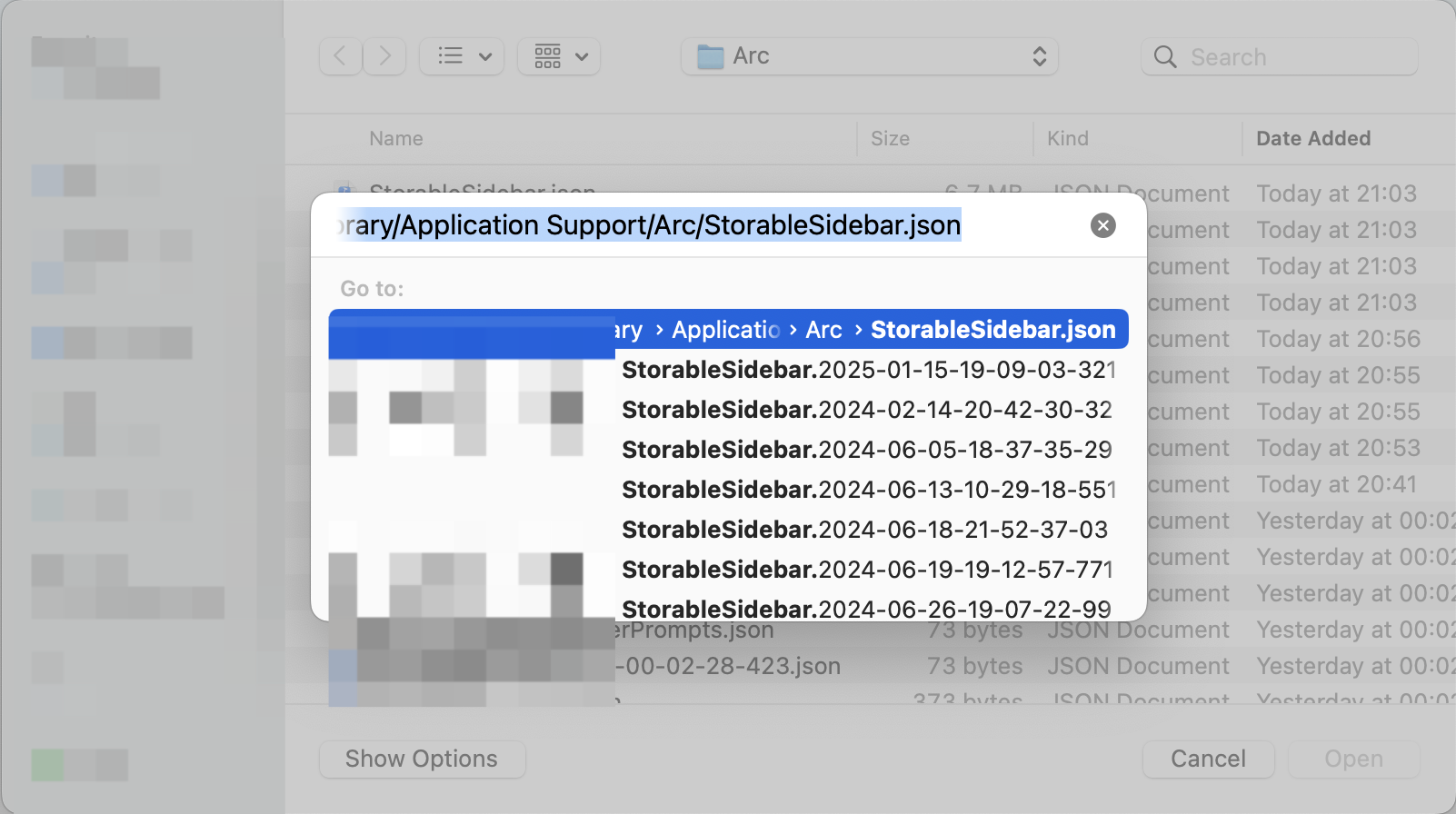Image resolution: width=1456 pixels, height=814 pixels.
Task: Click the Search field
Action: (x=1280, y=56)
